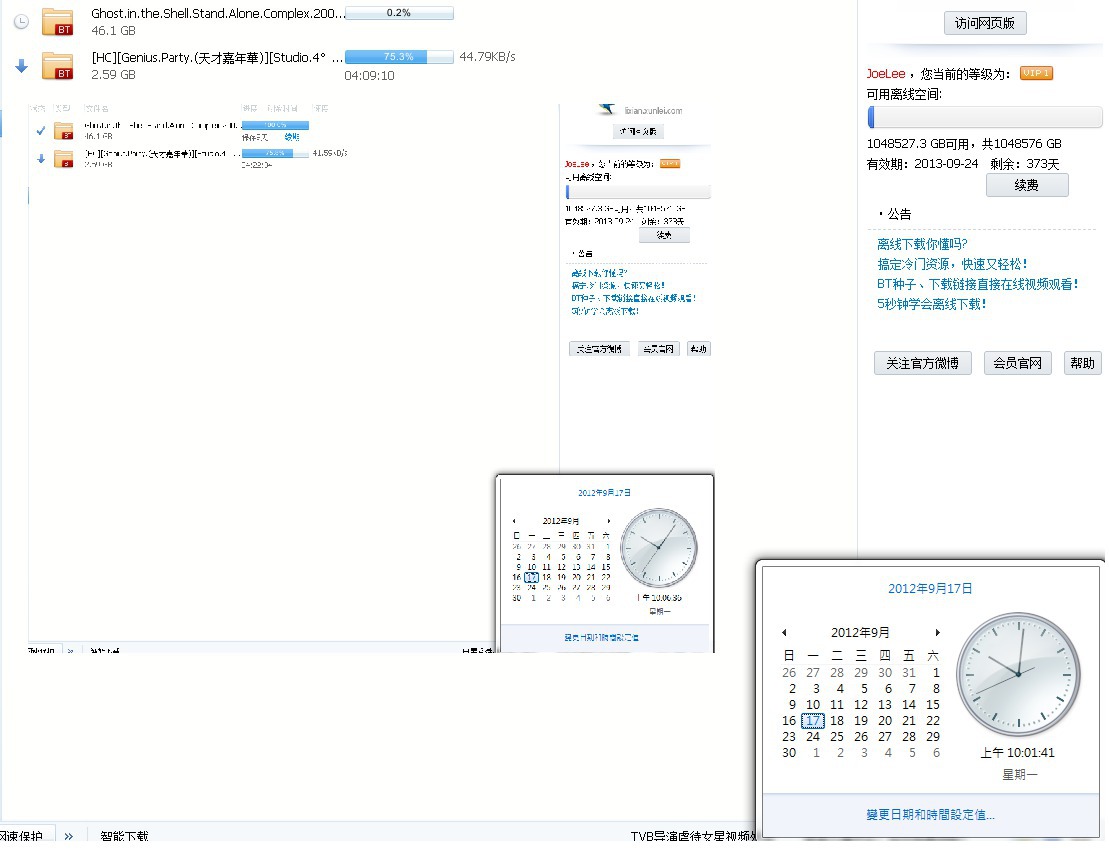Click the 剩余: 373天 text in the main panel
Image resolution: width=1109 pixels, height=859 pixels.
1025,164
